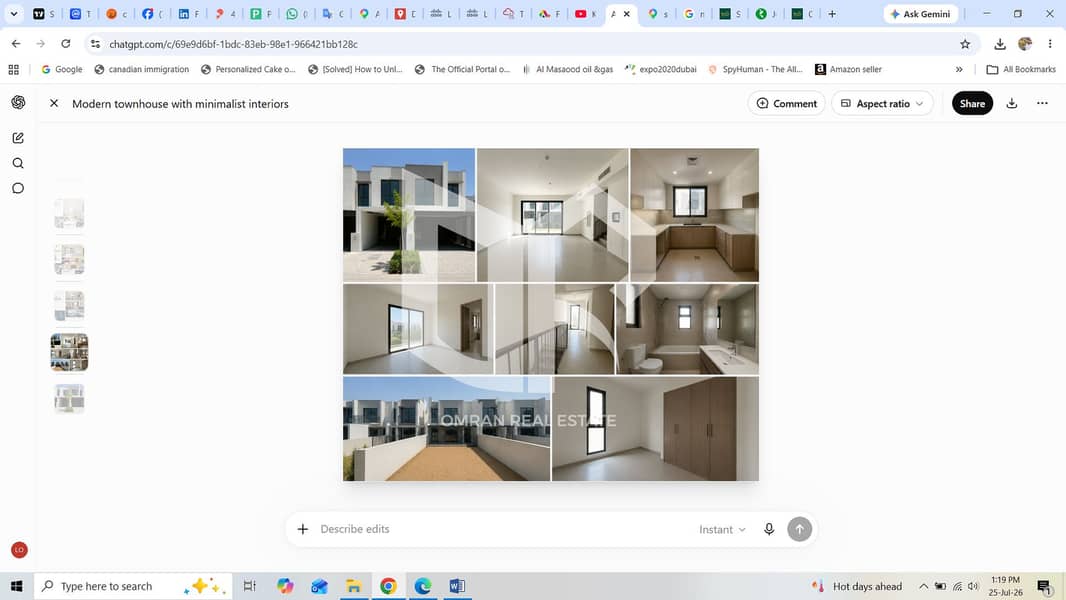Open the [Solved] How to Unl... bookmark
This screenshot has height=600, width=1066.
(356, 69)
